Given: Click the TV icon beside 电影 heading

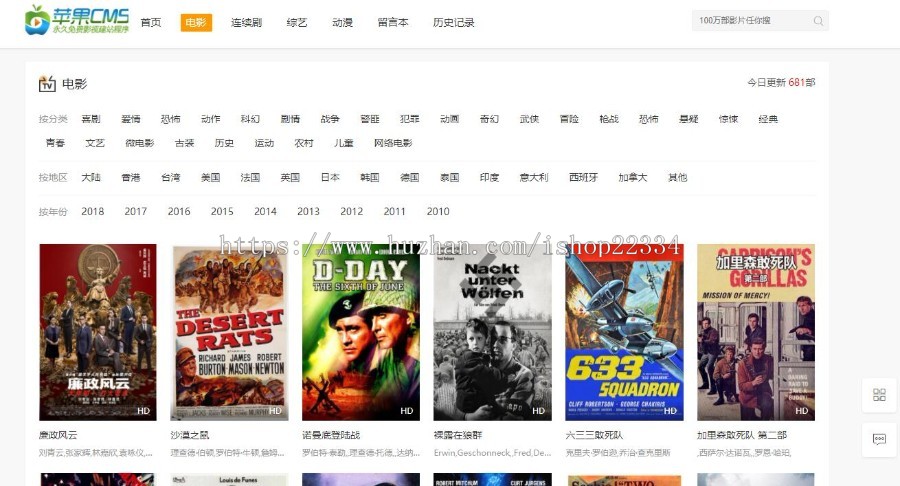Looking at the screenshot, I should 47,84.
